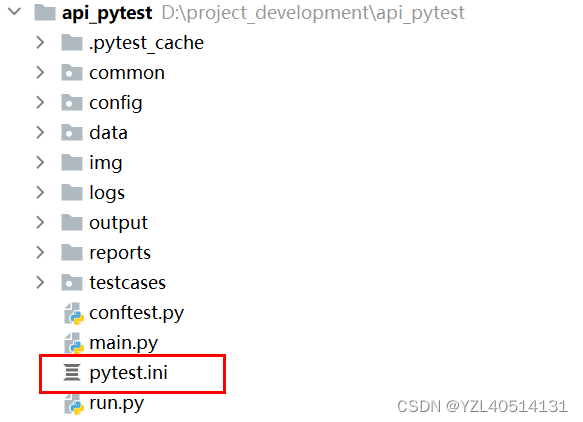Viewport: 583px width, 422px height.
Task: Select the main.py file name
Action: 123,343
